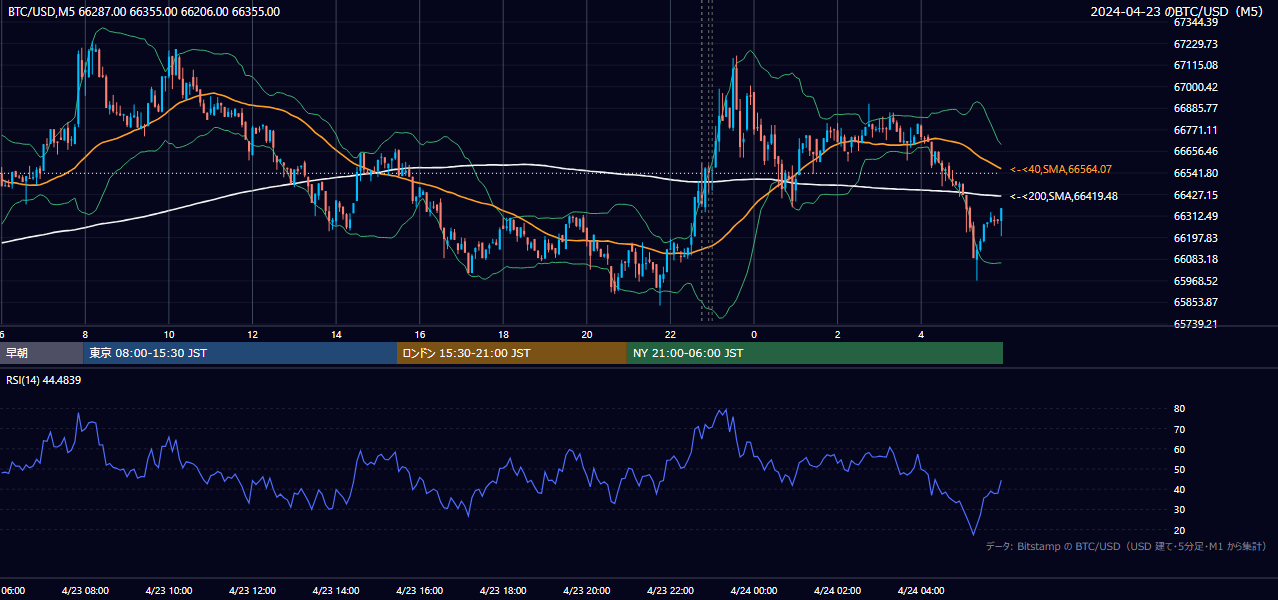
Task: Click the 4/24 02:00 time axis label
Action: click(838, 591)
